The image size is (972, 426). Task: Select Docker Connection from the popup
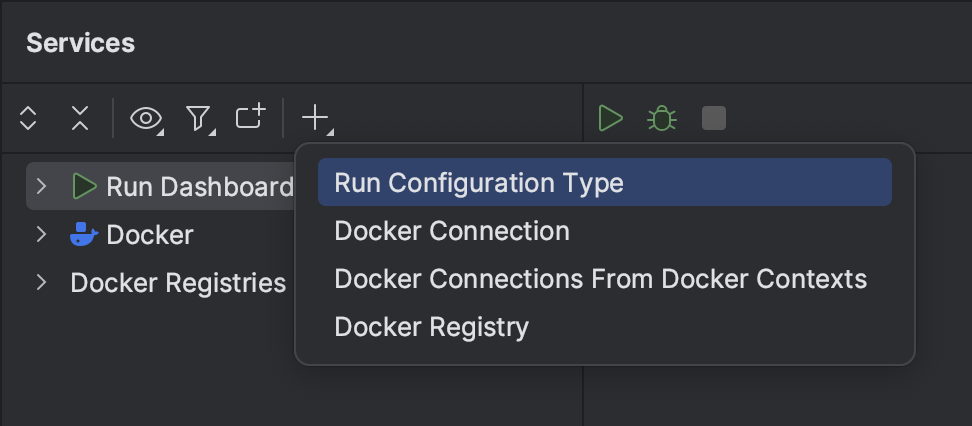point(452,231)
